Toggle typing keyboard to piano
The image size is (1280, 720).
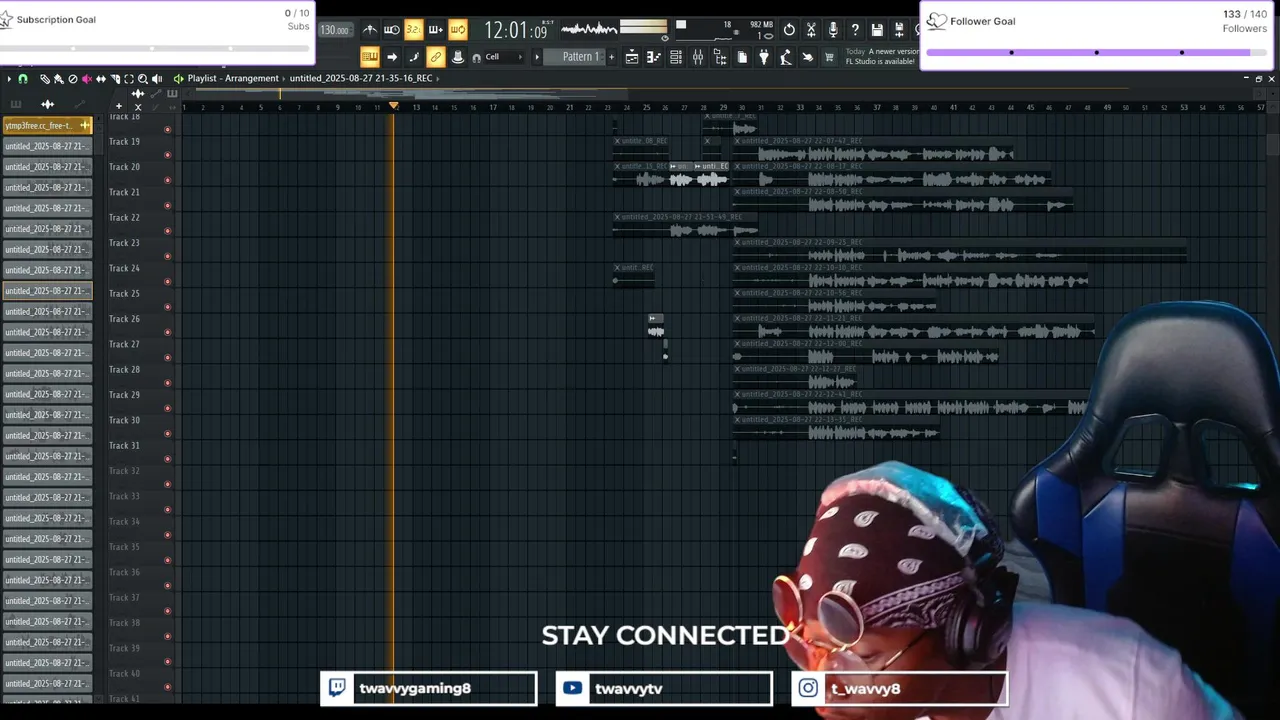point(370,57)
